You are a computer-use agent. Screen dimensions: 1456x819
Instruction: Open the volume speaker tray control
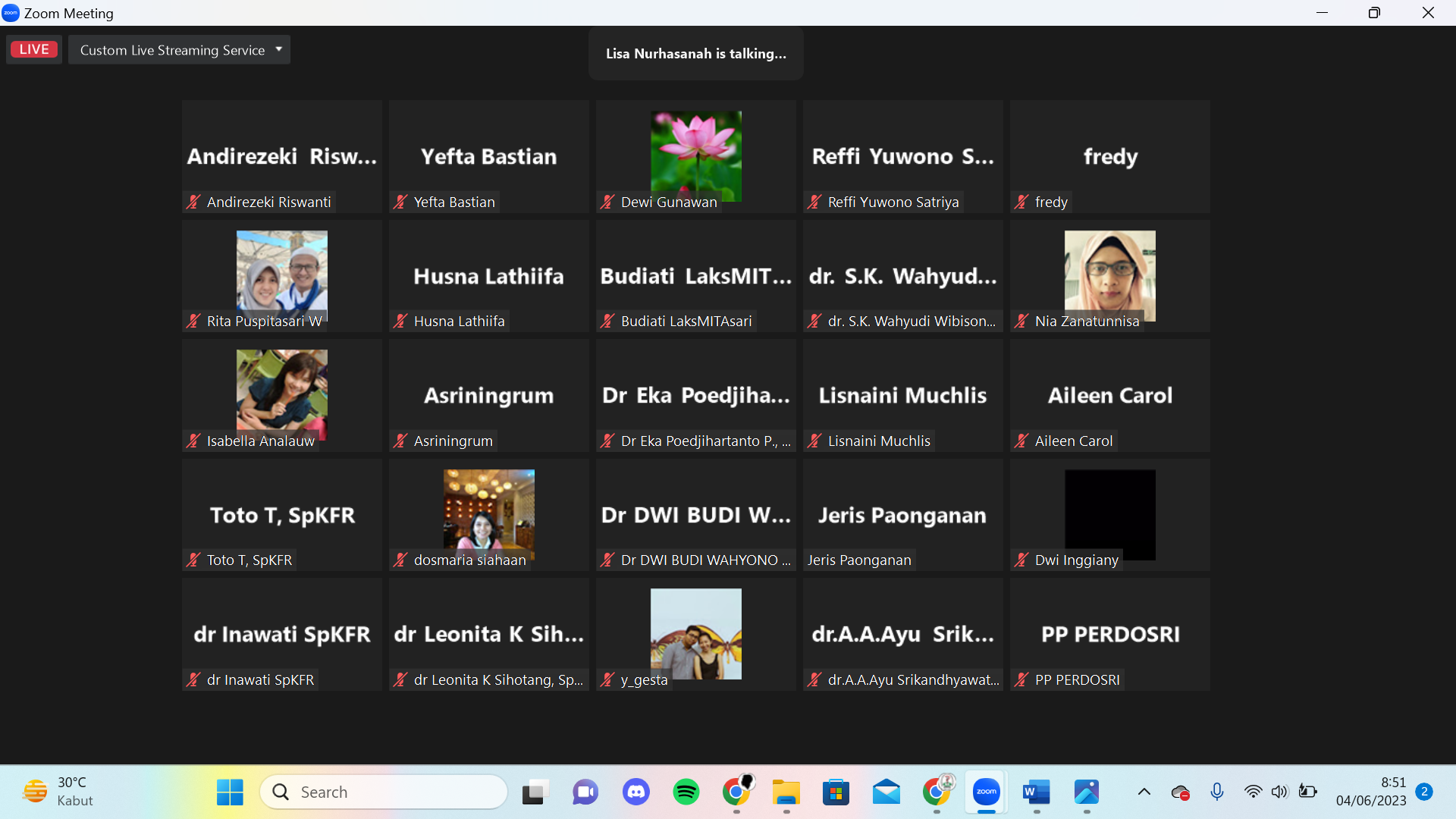[x=1279, y=792]
